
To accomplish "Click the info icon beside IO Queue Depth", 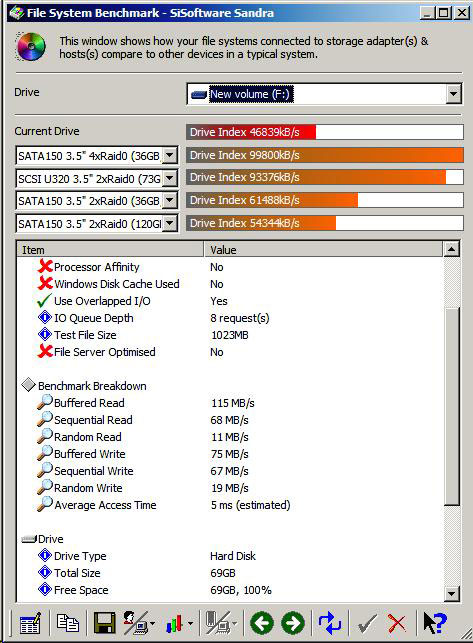I will 44,317.
